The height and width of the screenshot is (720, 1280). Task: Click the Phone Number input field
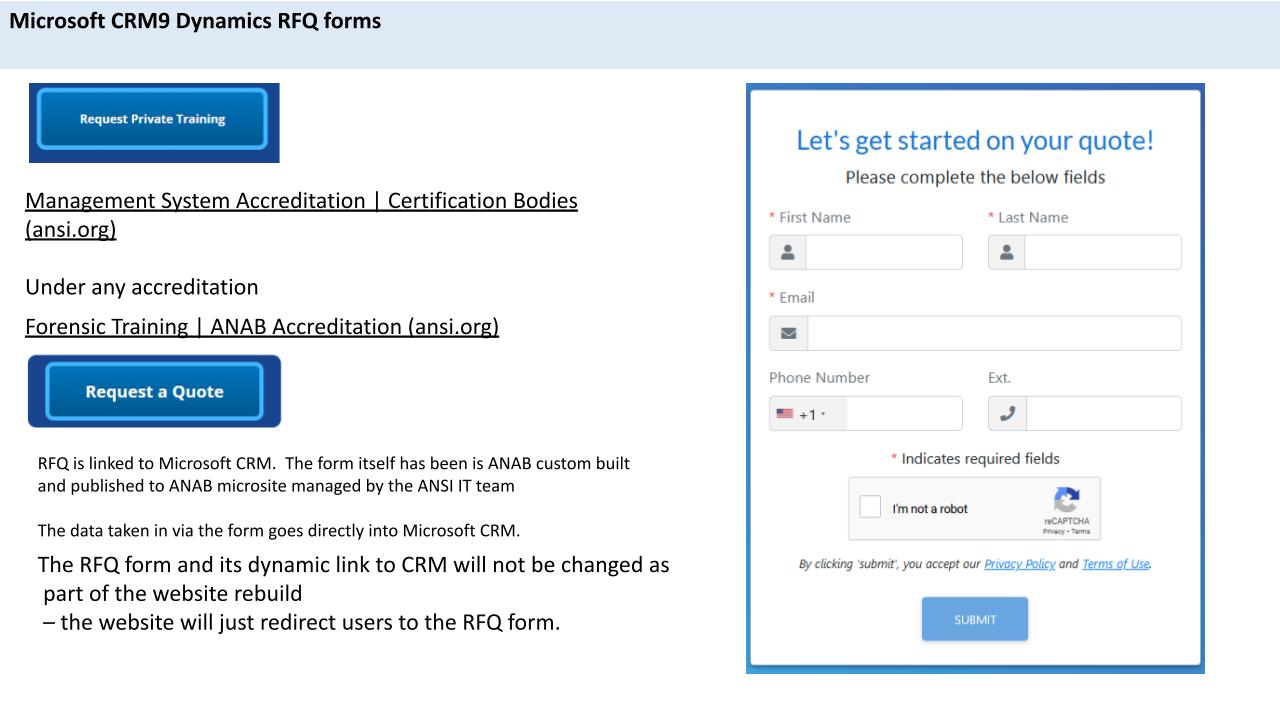click(903, 414)
